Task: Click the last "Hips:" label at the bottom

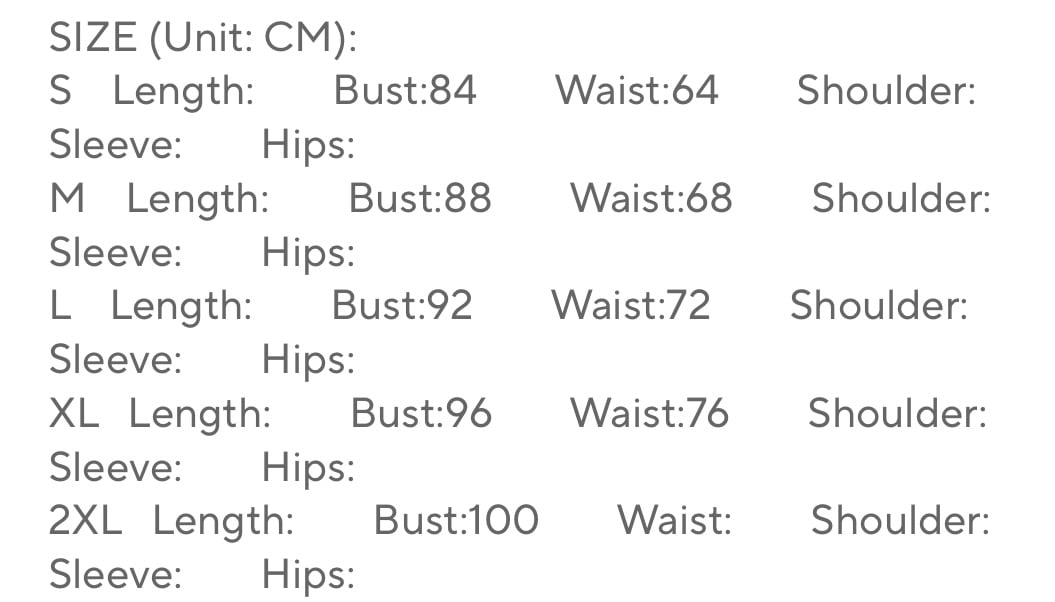Action: [x=308, y=575]
